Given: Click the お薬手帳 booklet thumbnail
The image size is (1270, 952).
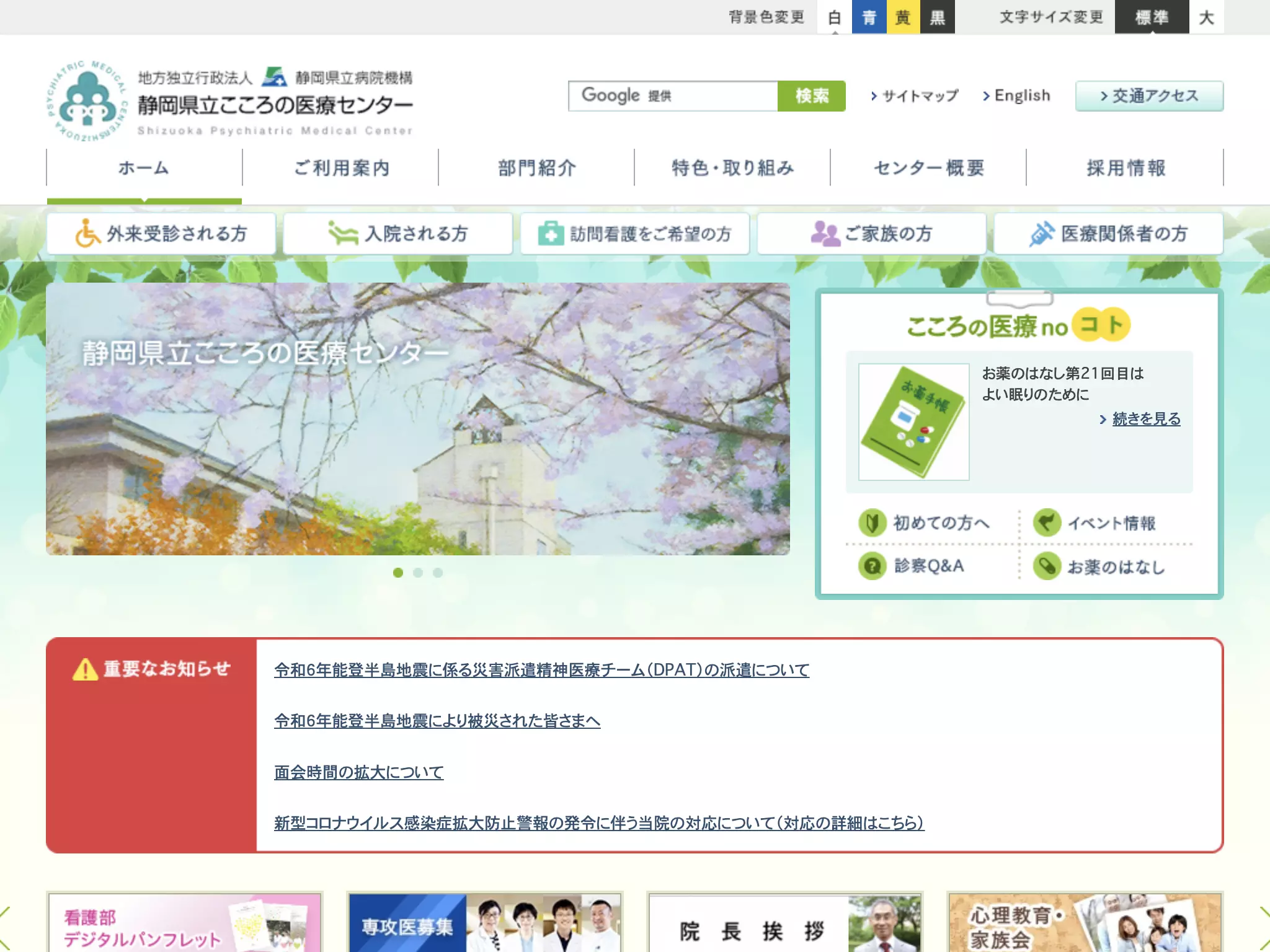Looking at the screenshot, I should tap(913, 422).
